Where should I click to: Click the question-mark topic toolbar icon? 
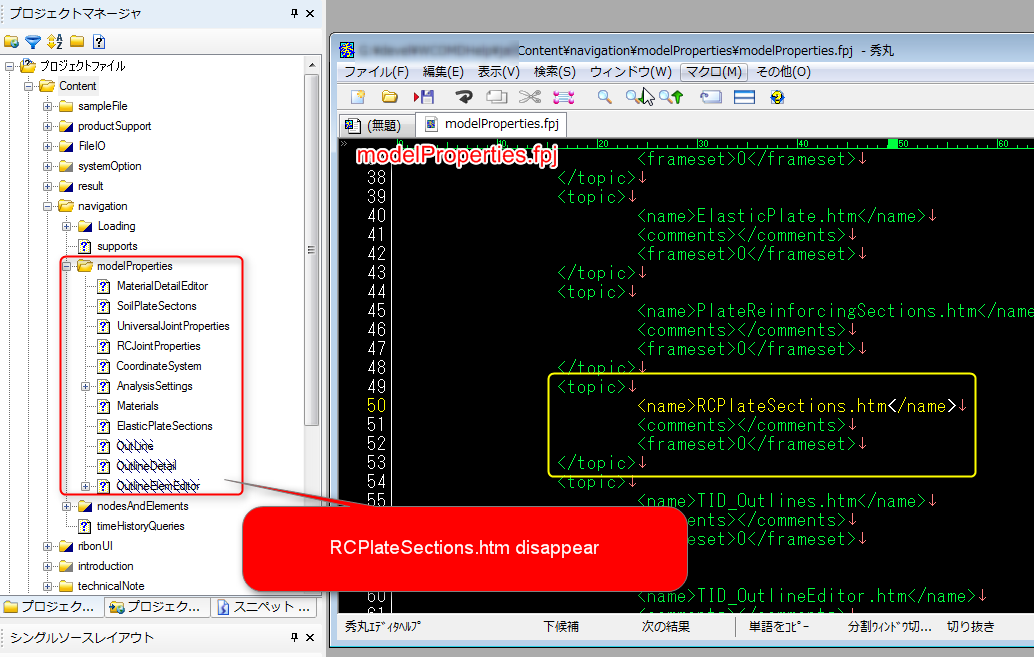[x=99, y=42]
